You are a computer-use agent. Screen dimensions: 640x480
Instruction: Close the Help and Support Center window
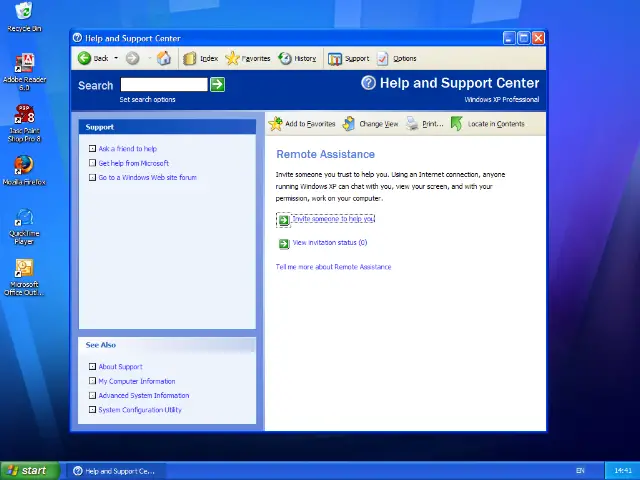tap(538, 38)
